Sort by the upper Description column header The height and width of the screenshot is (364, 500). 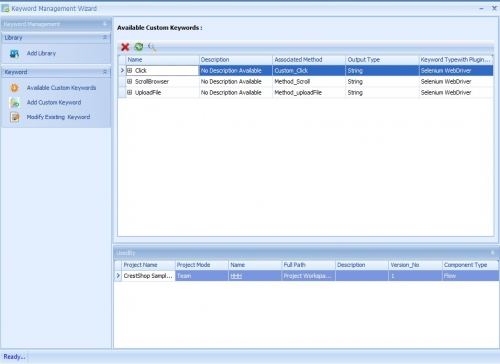coord(236,60)
